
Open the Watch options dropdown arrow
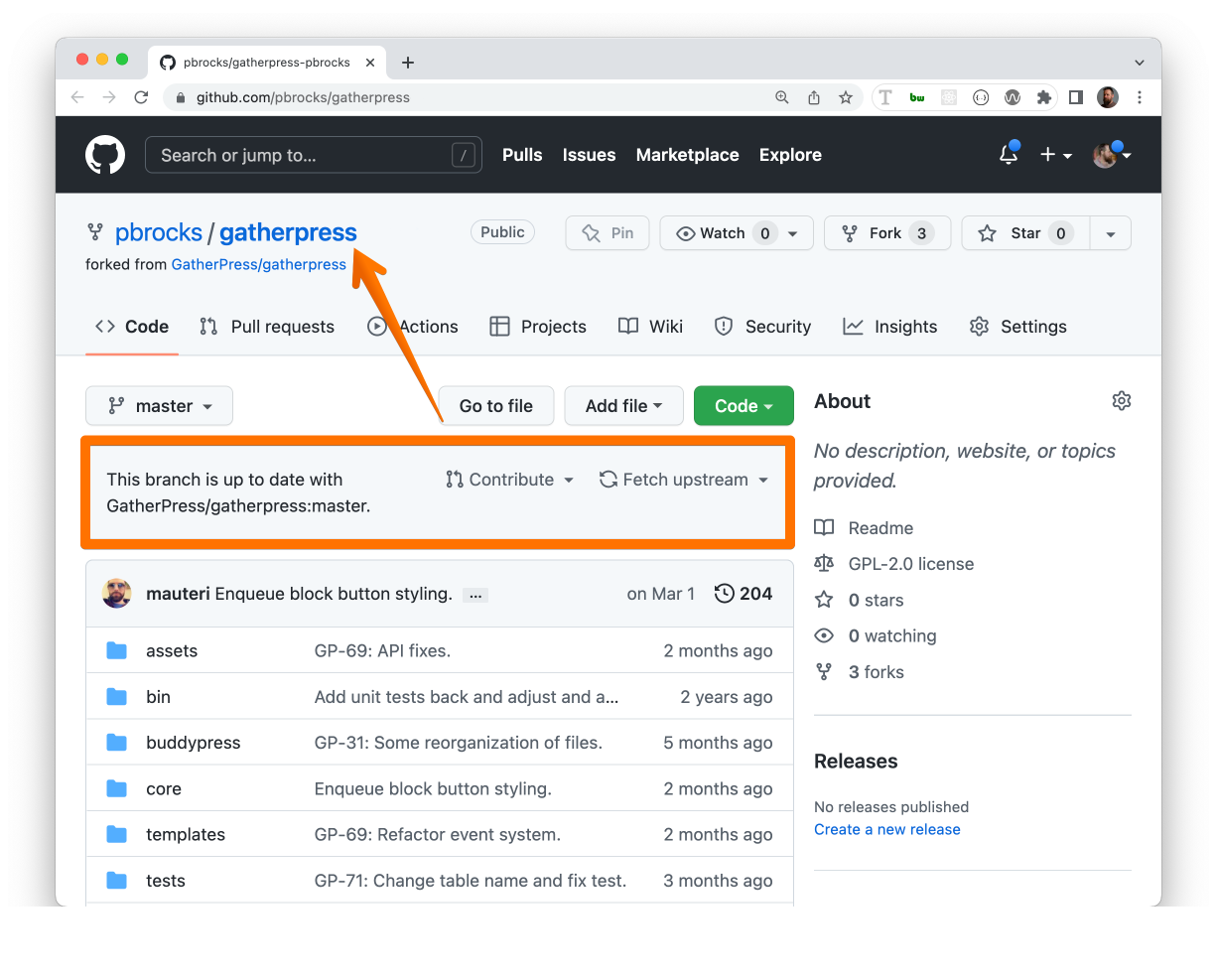pyautogui.click(x=793, y=233)
